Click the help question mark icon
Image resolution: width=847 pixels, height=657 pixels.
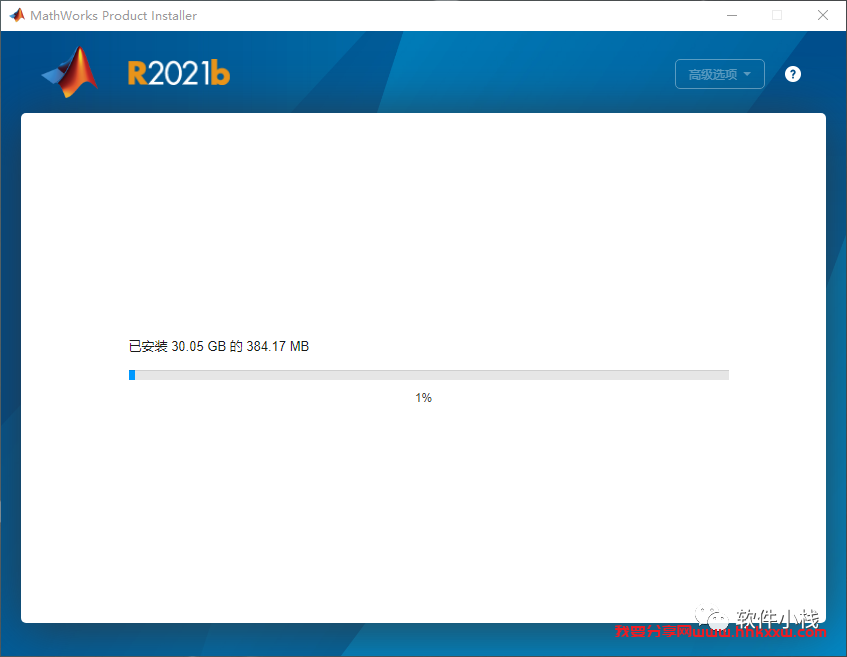[x=792, y=74]
